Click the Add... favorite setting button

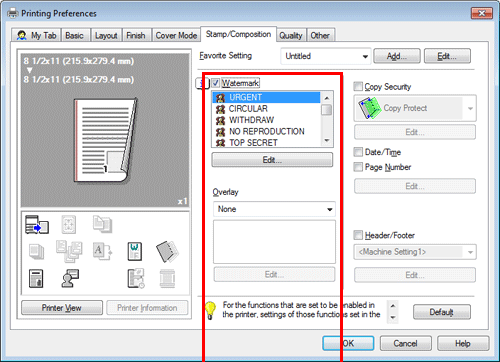[x=397, y=56]
